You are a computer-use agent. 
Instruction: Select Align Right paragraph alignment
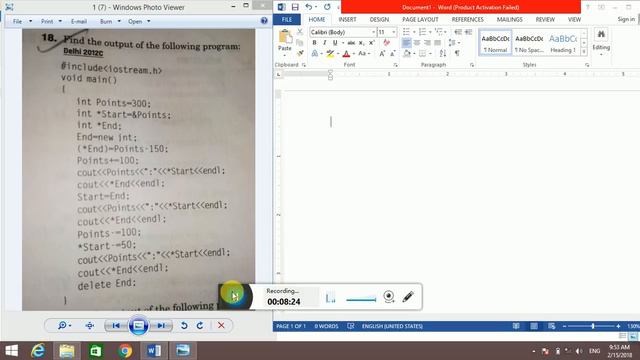coord(427,43)
